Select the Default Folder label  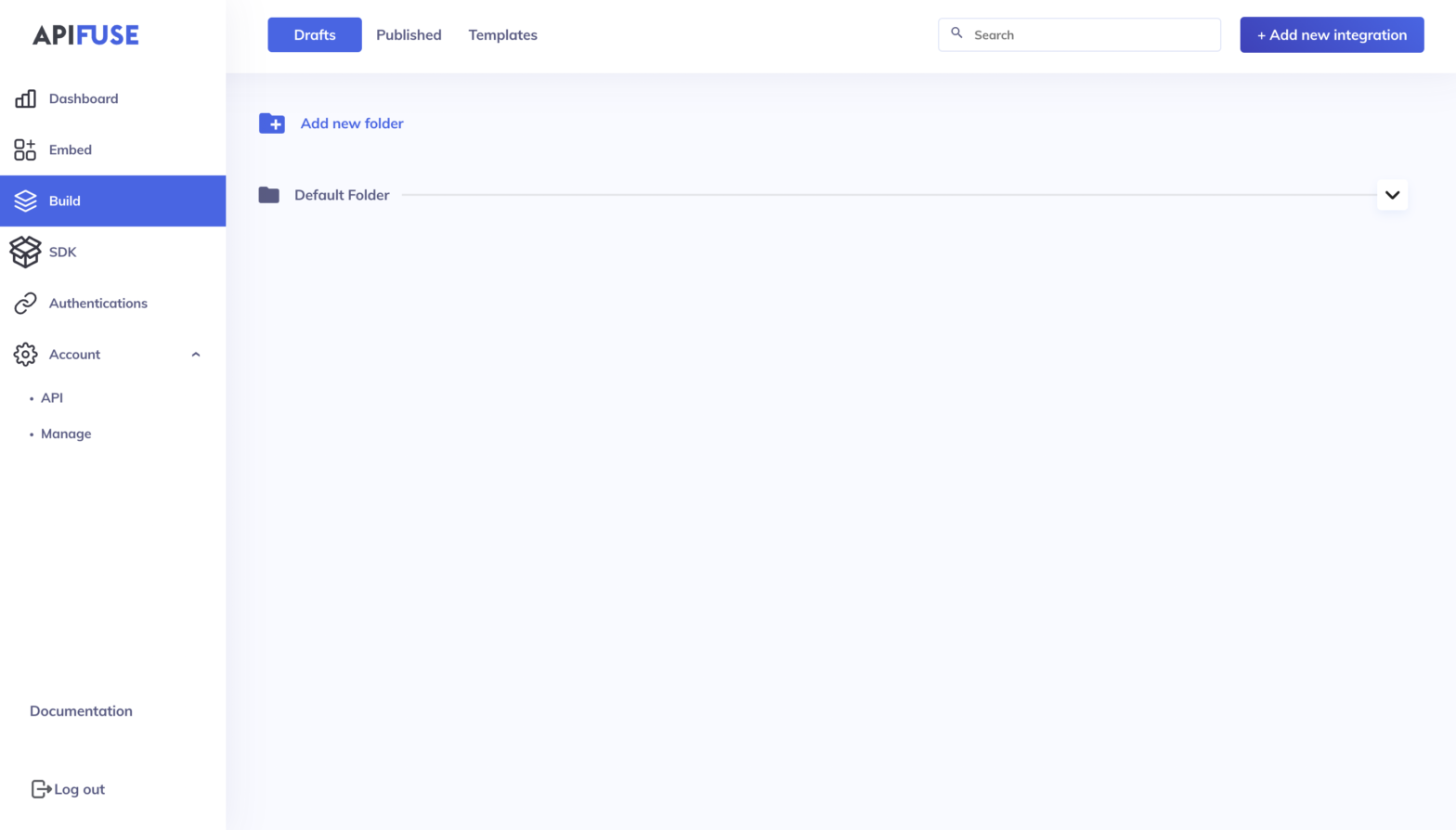342,195
